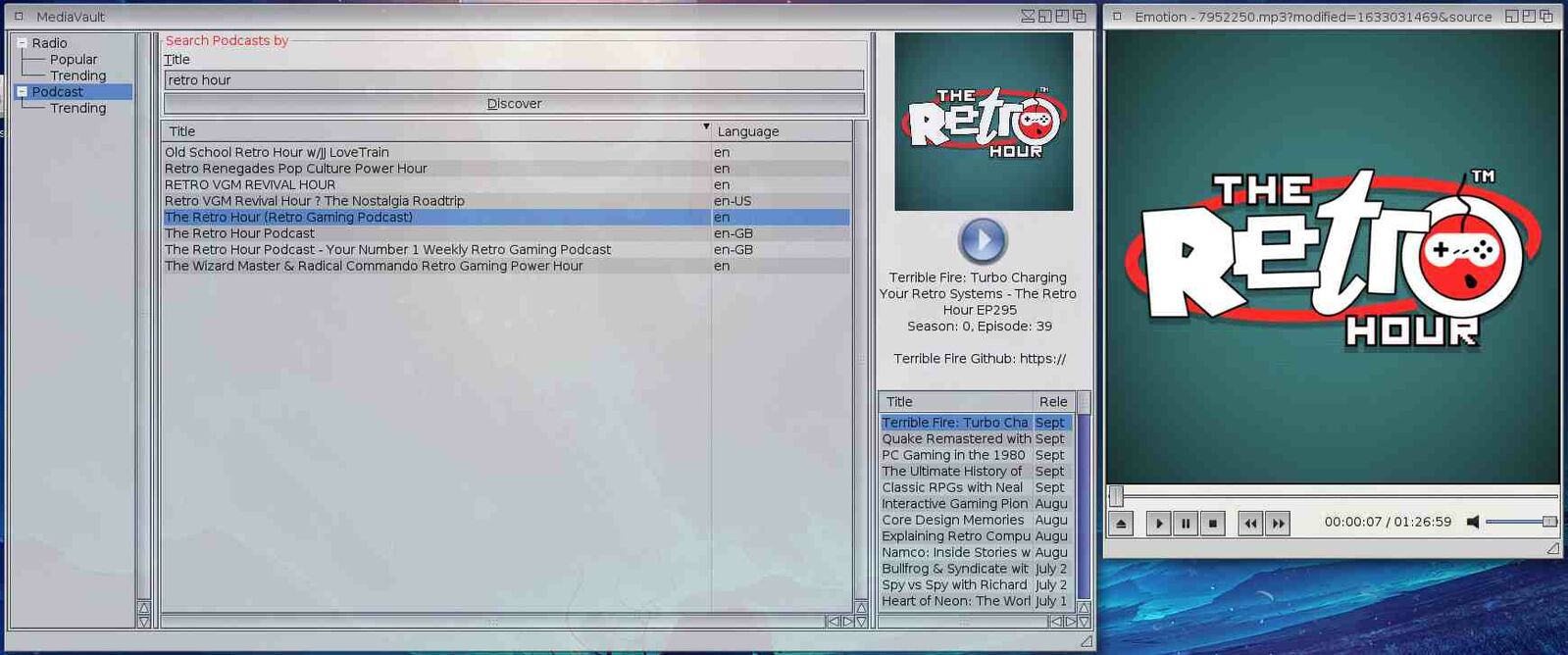Screen dimensions: 1568x655
Task: Click the round blue play button under artwork
Action: coord(983,240)
